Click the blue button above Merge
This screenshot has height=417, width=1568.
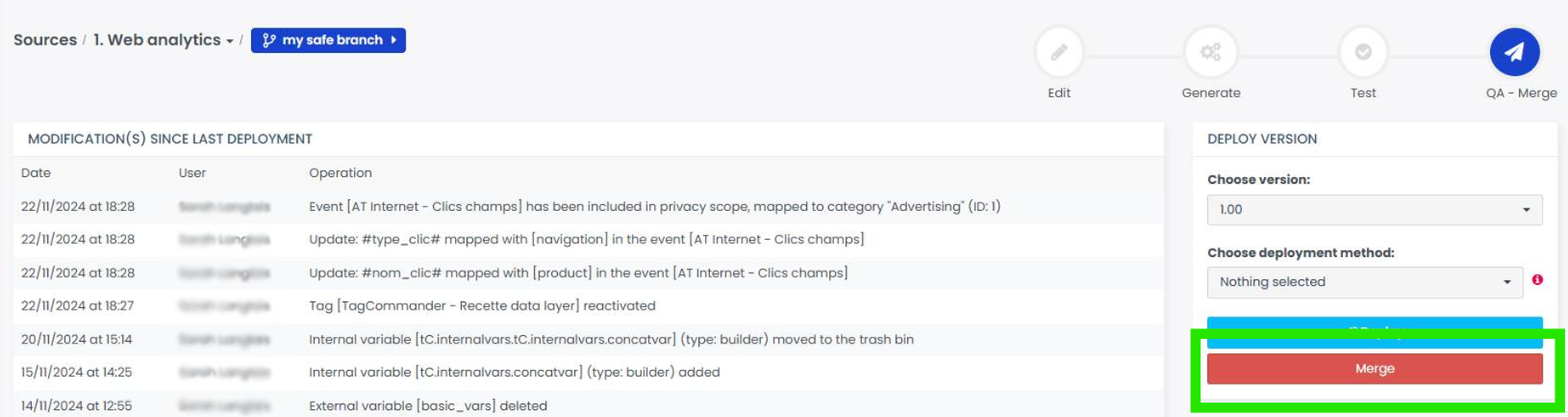(x=1374, y=332)
